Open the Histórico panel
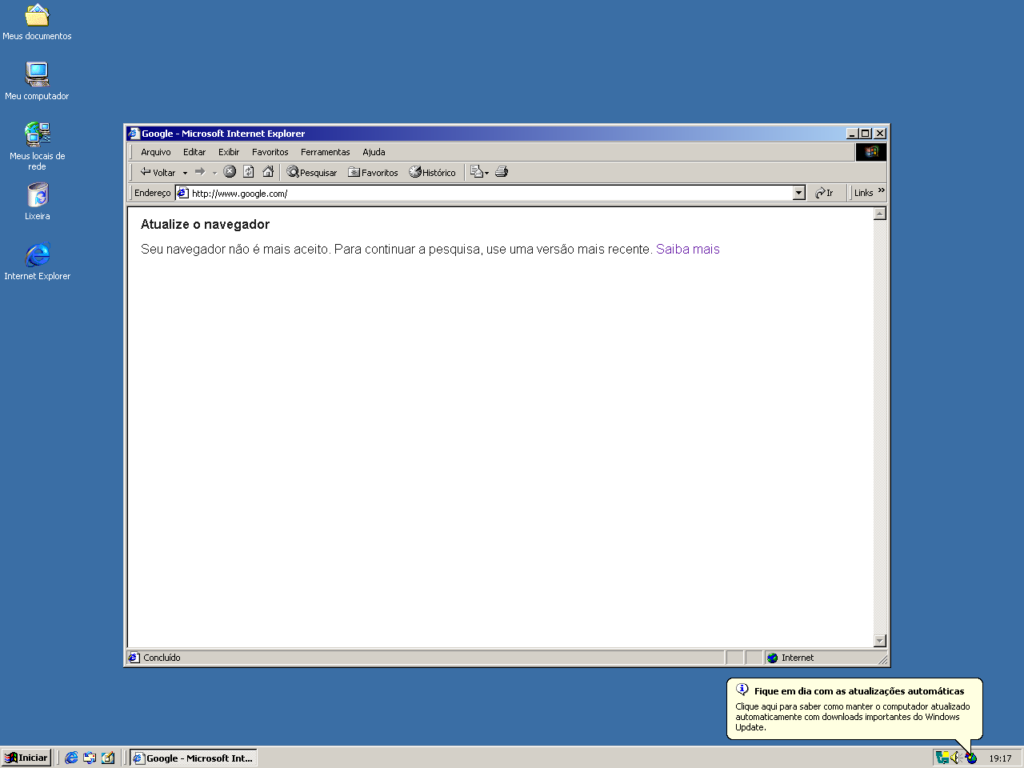This screenshot has height=768, width=1024. pos(432,172)
